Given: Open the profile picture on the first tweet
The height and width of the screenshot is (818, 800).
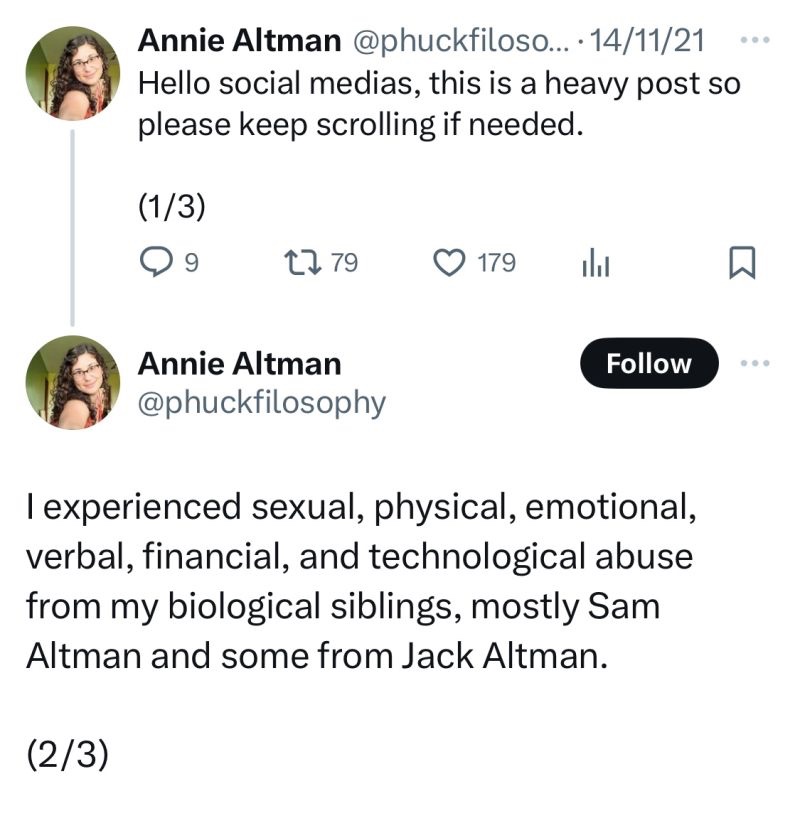Looking at the screenshot, I should pyautogui.click(x=71, y=74).
